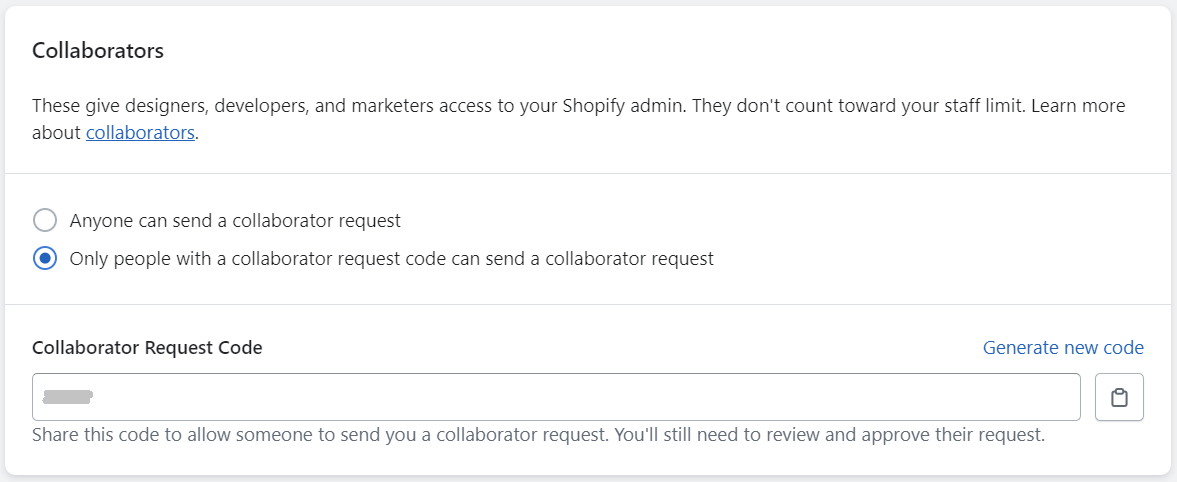Click the "Learn more" text in description

point(1081,105)
